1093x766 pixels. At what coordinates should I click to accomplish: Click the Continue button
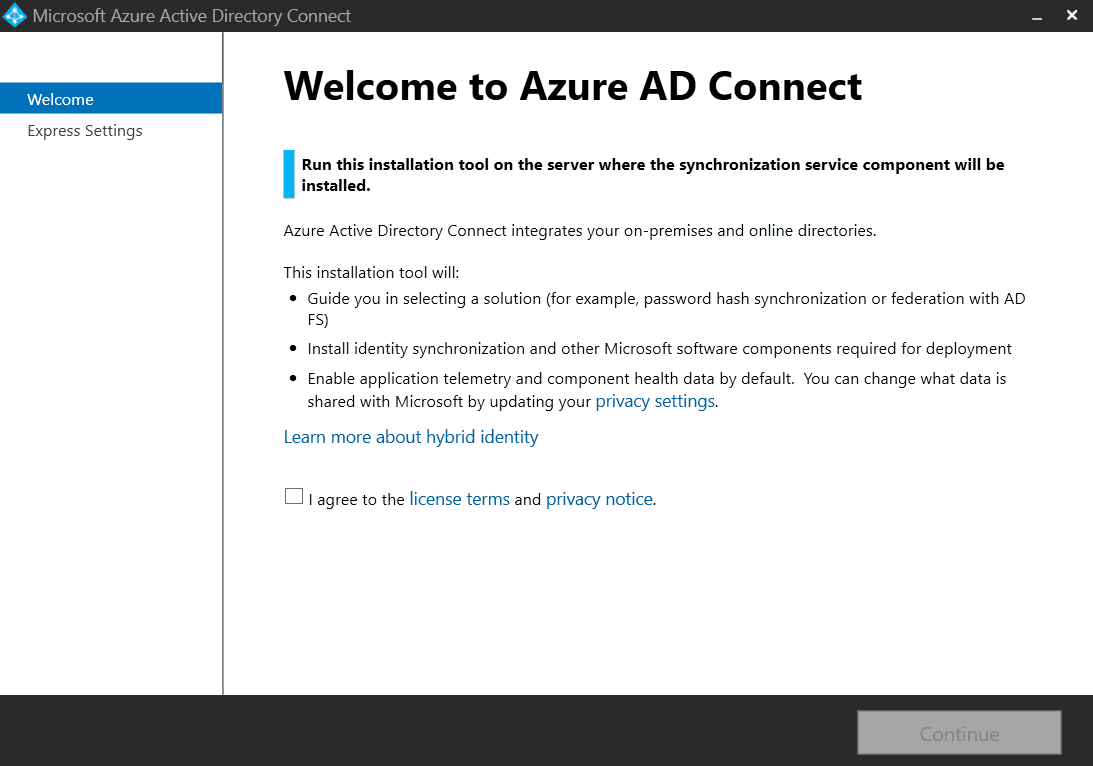click(959, 733)
